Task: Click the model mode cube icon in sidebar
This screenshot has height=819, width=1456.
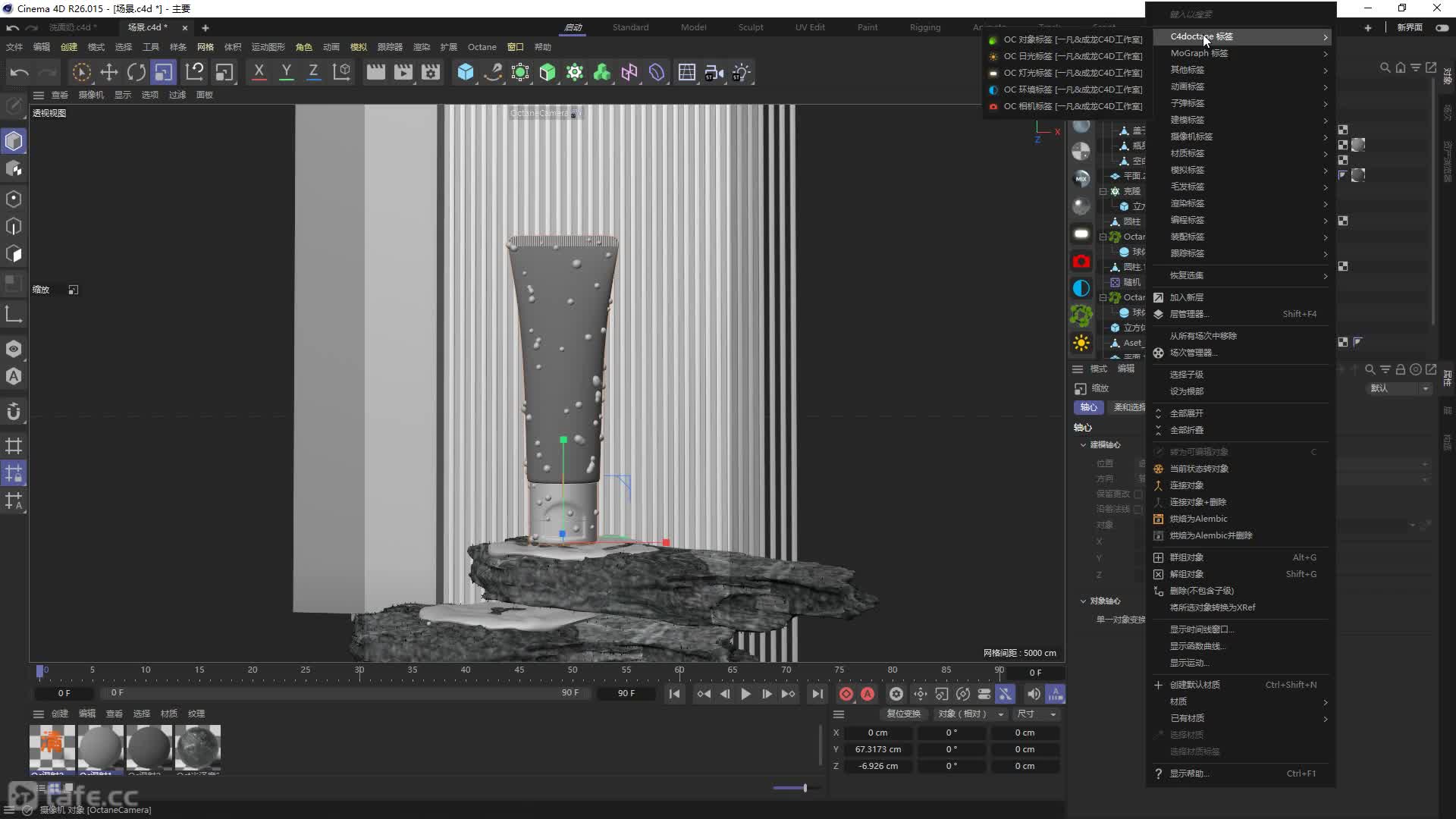Action: pos(14,141)
